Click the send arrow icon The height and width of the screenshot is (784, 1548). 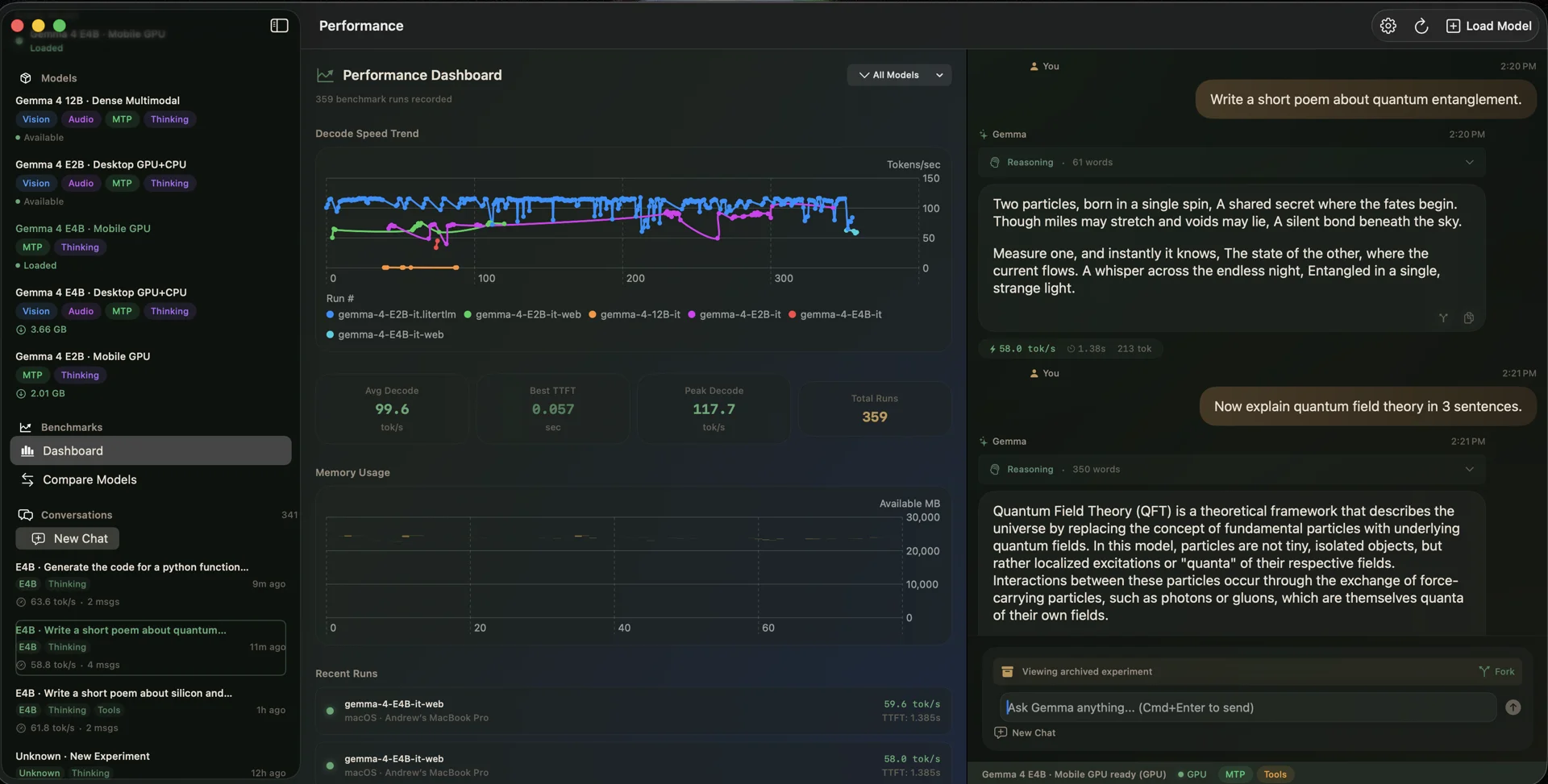(x=1513, y=707)
